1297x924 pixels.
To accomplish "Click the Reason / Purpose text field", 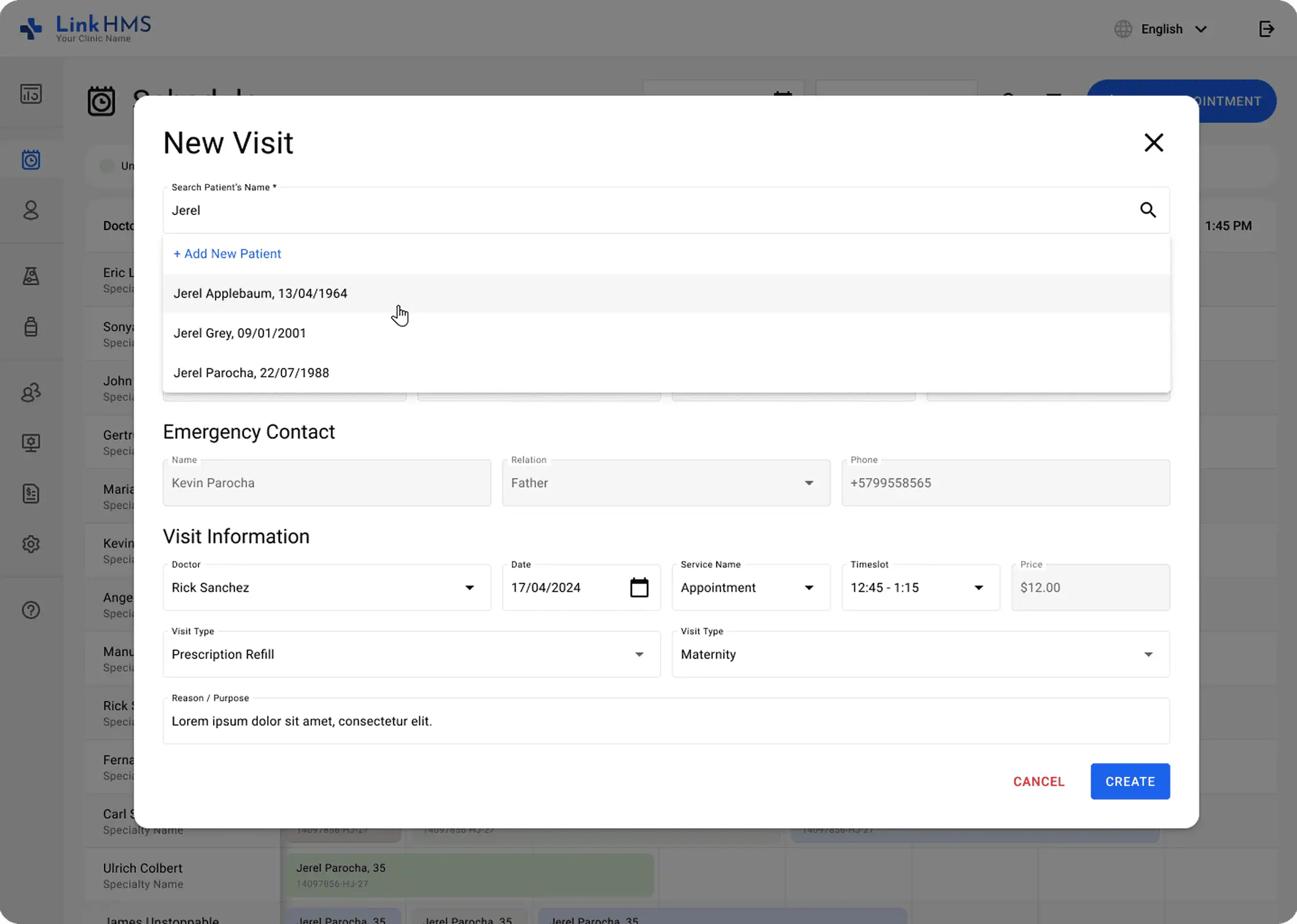I will tap(666, 721).
